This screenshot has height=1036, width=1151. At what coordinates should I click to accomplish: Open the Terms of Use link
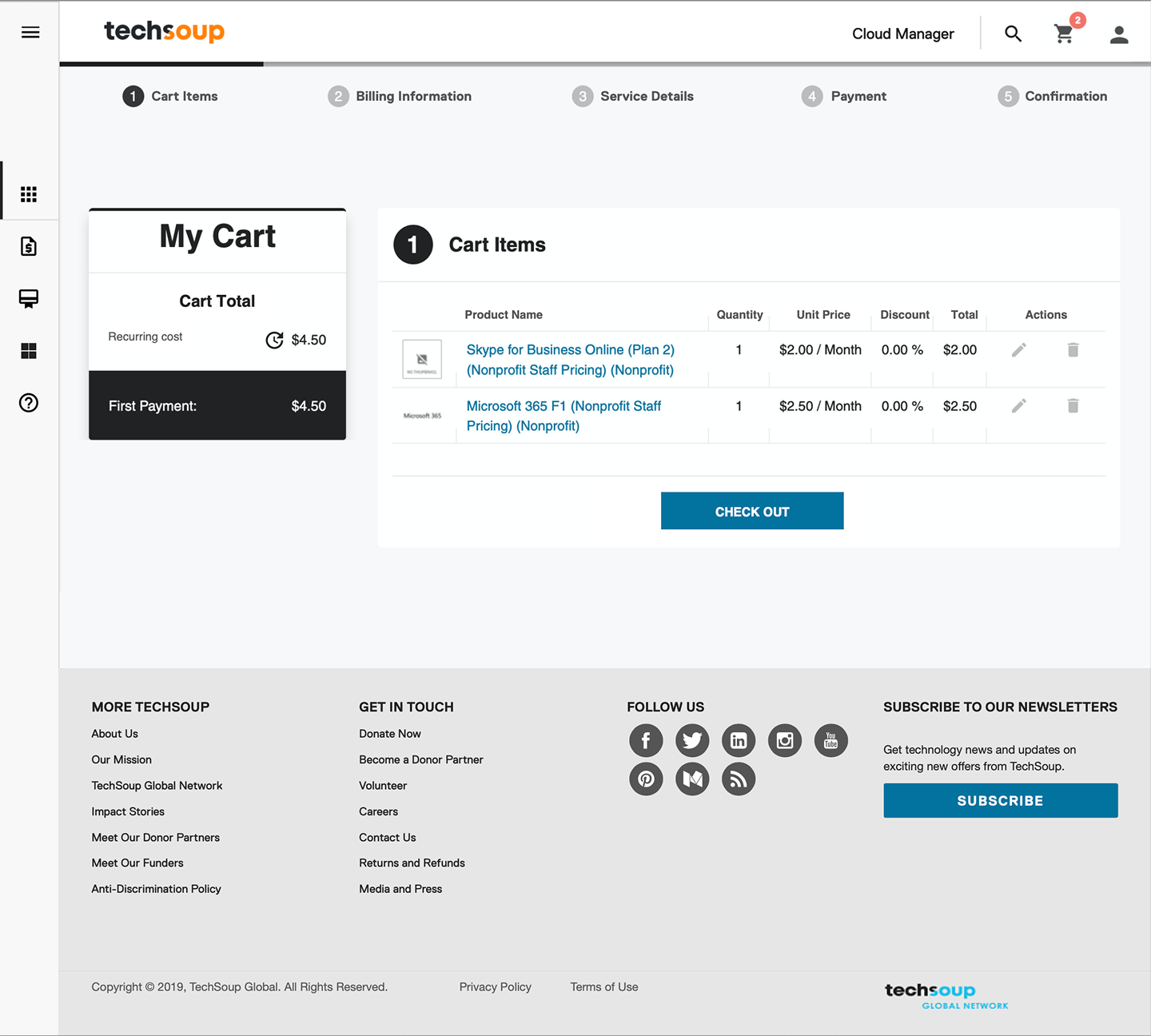point(604,987)
